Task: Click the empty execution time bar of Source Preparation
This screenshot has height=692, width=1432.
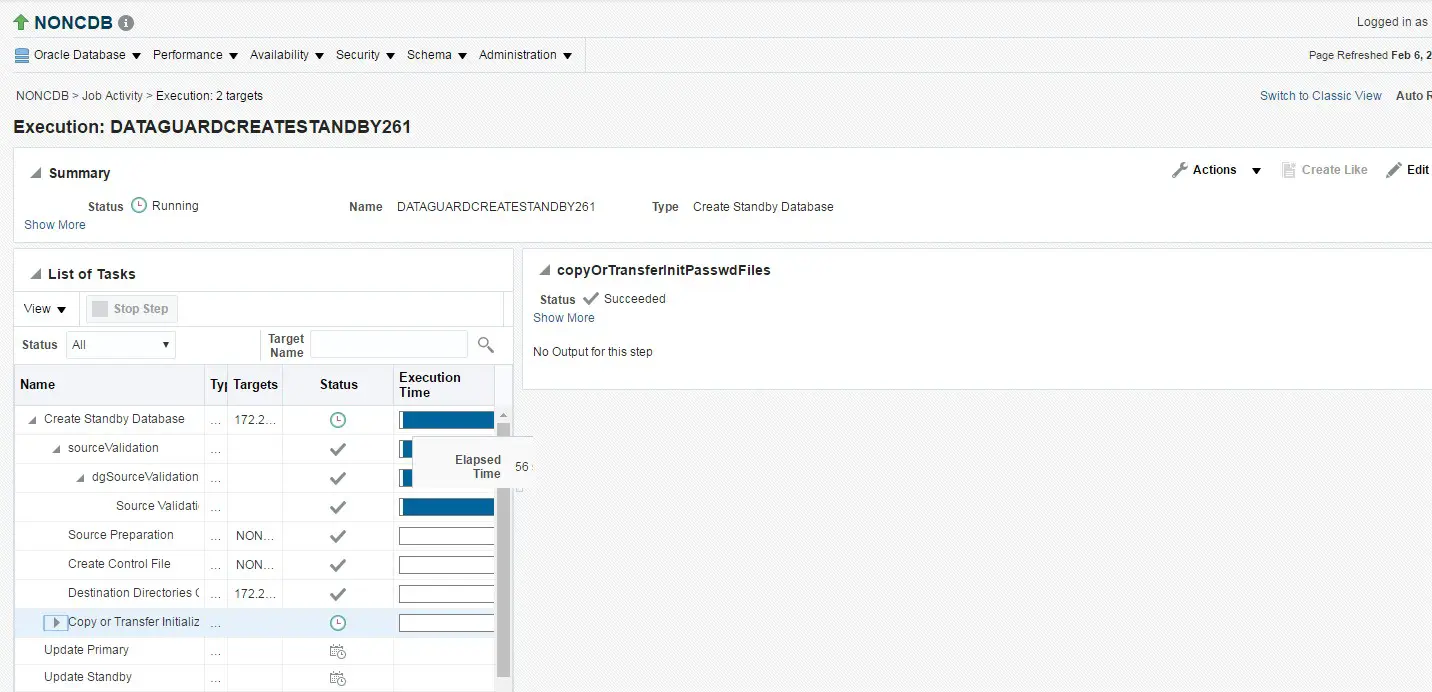Action: pyautogui.click(x=447, y=536)
